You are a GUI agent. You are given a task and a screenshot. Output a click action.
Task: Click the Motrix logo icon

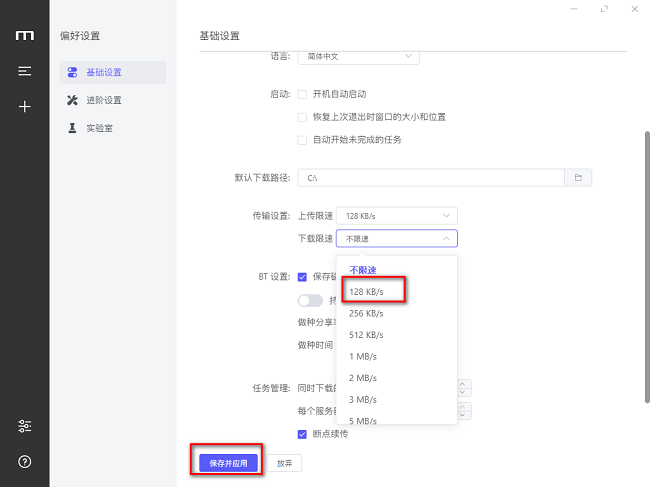click(24, 36)
